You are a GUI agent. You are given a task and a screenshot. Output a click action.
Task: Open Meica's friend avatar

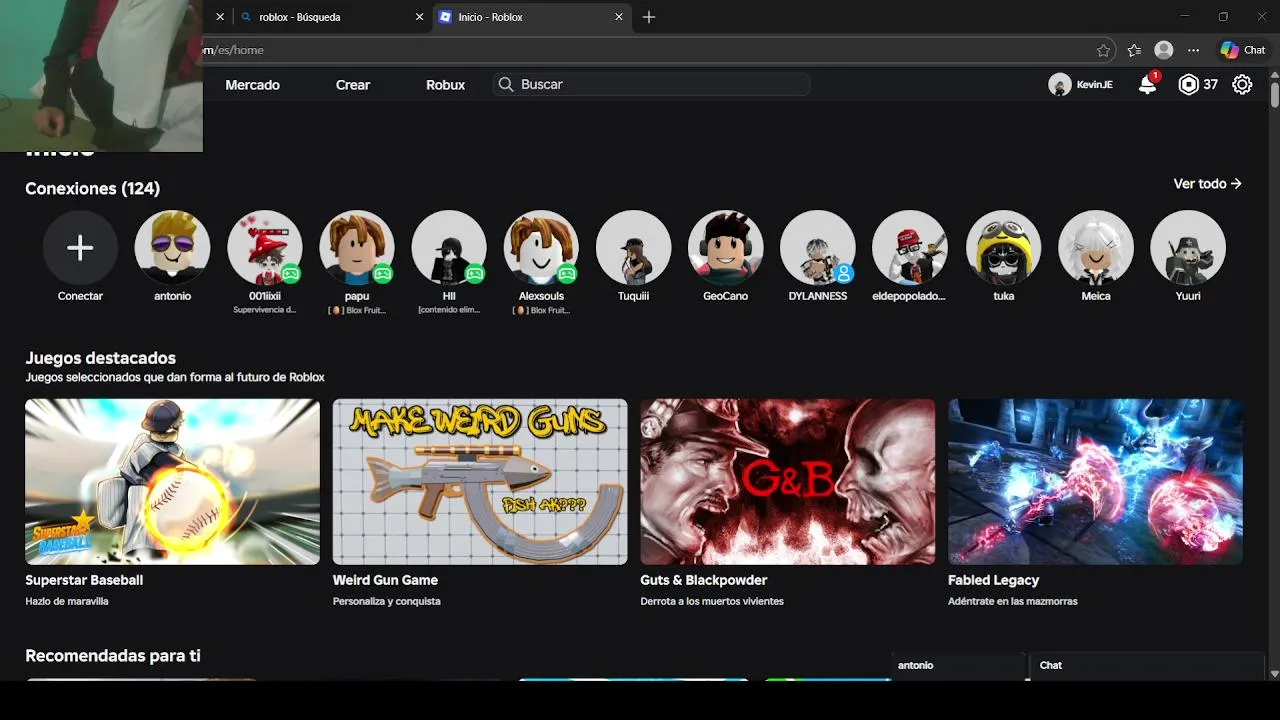coord(1096,248)
